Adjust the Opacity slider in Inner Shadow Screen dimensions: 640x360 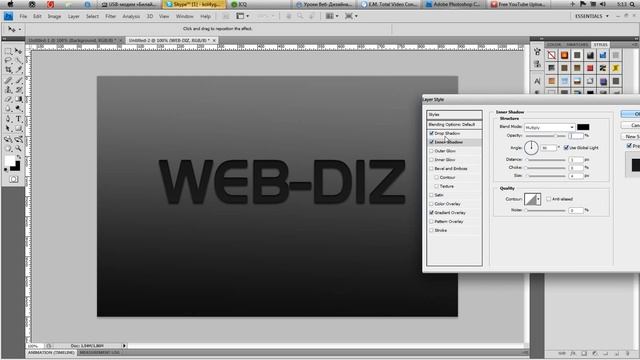pos(546,136)
